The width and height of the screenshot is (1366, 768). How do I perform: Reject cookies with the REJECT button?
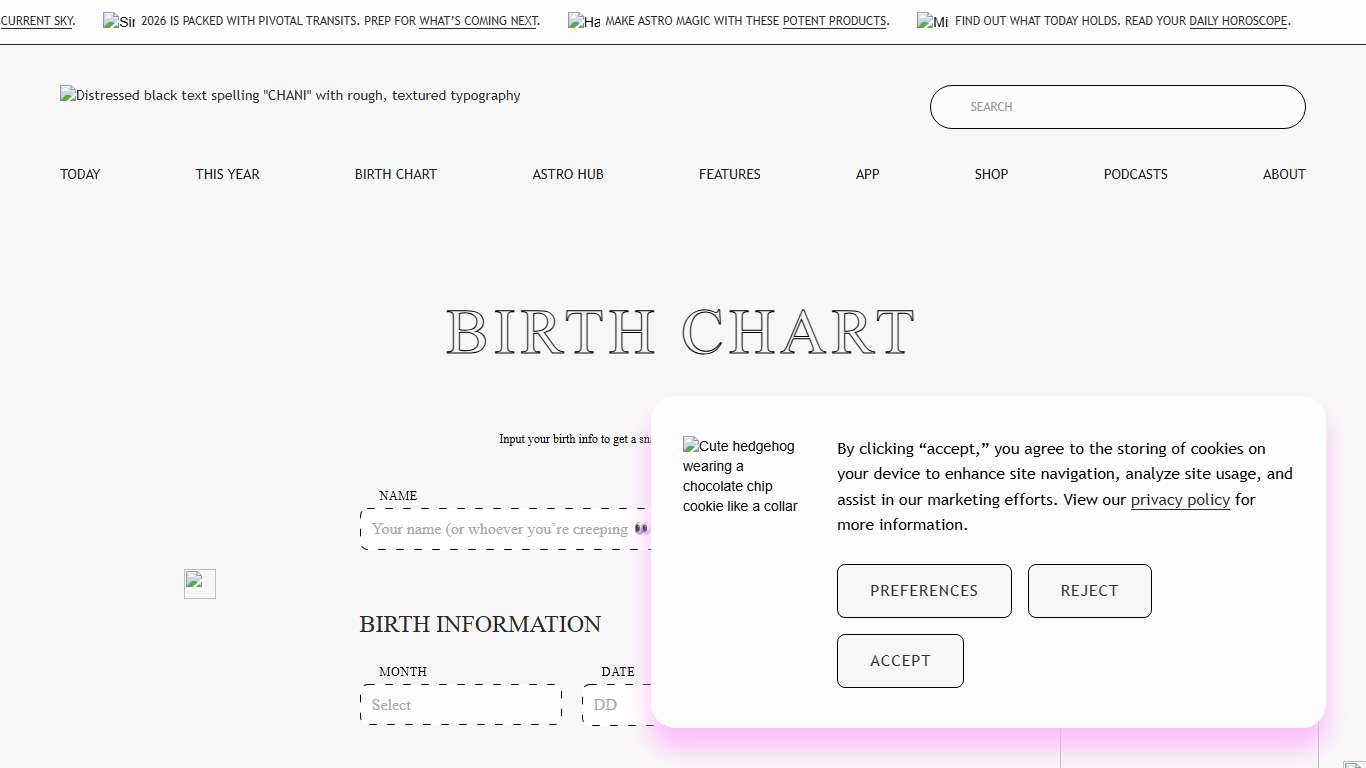point(1089,591)
